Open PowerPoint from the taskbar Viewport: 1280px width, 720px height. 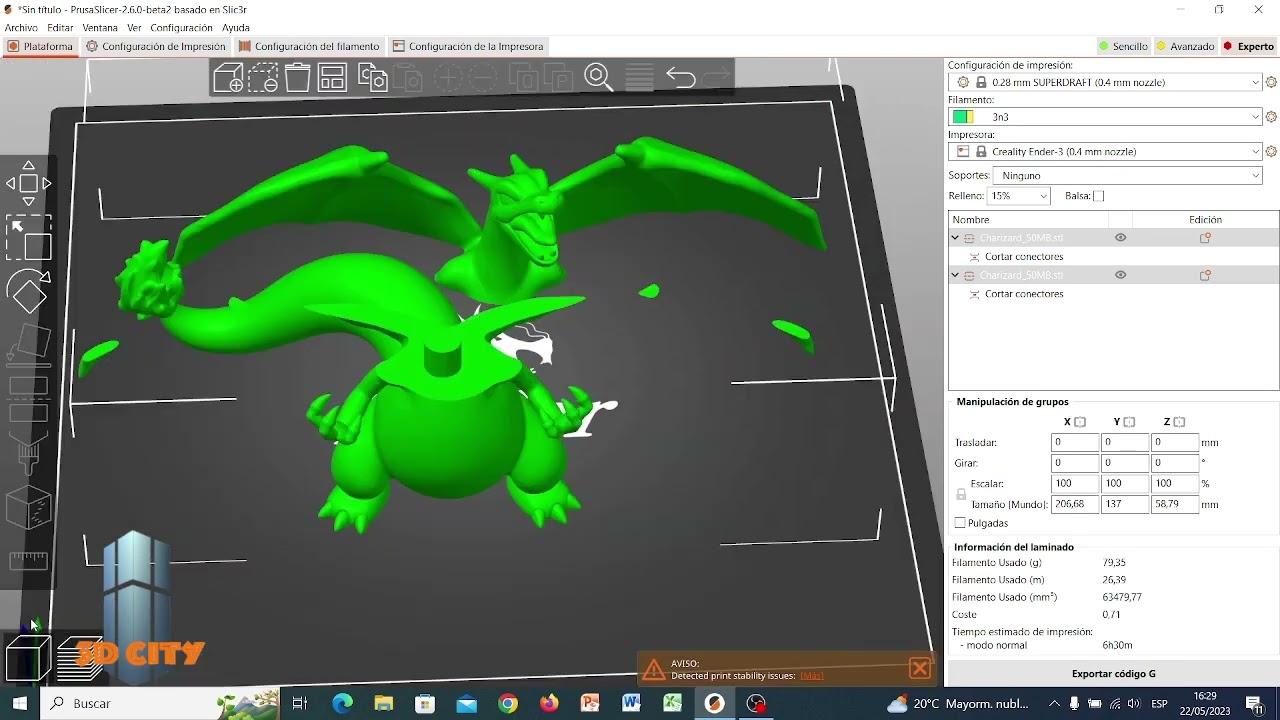589,703
